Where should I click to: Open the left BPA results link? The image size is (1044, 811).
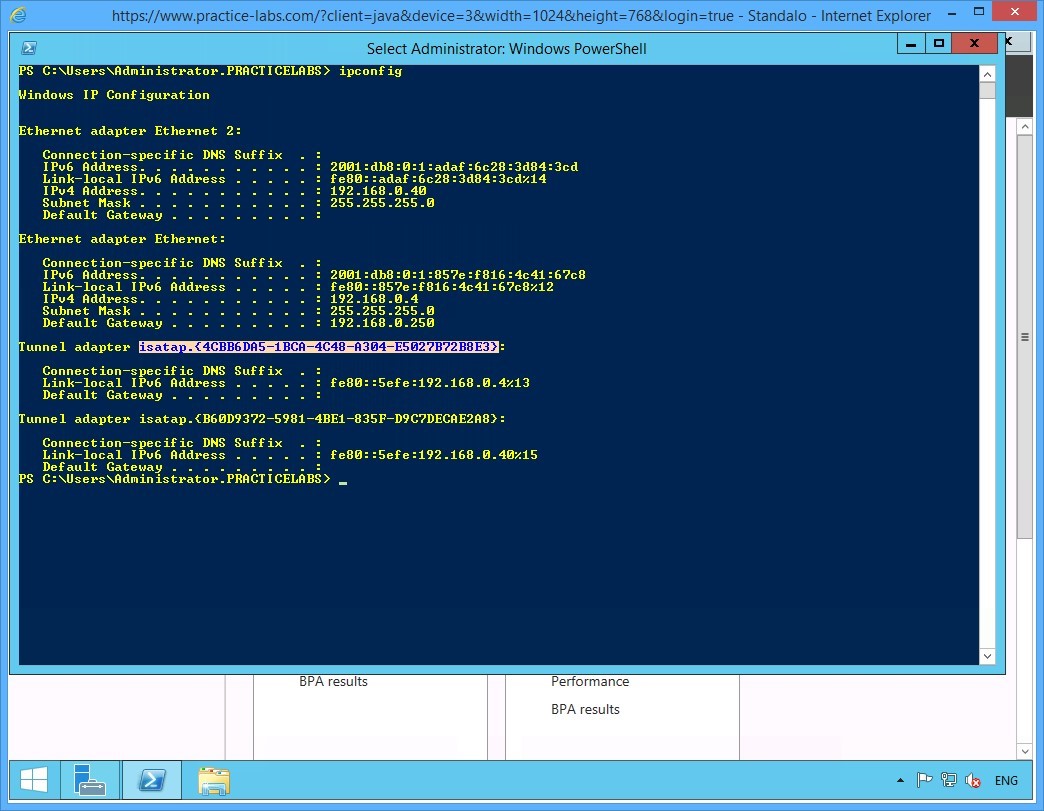click(333, 681)
